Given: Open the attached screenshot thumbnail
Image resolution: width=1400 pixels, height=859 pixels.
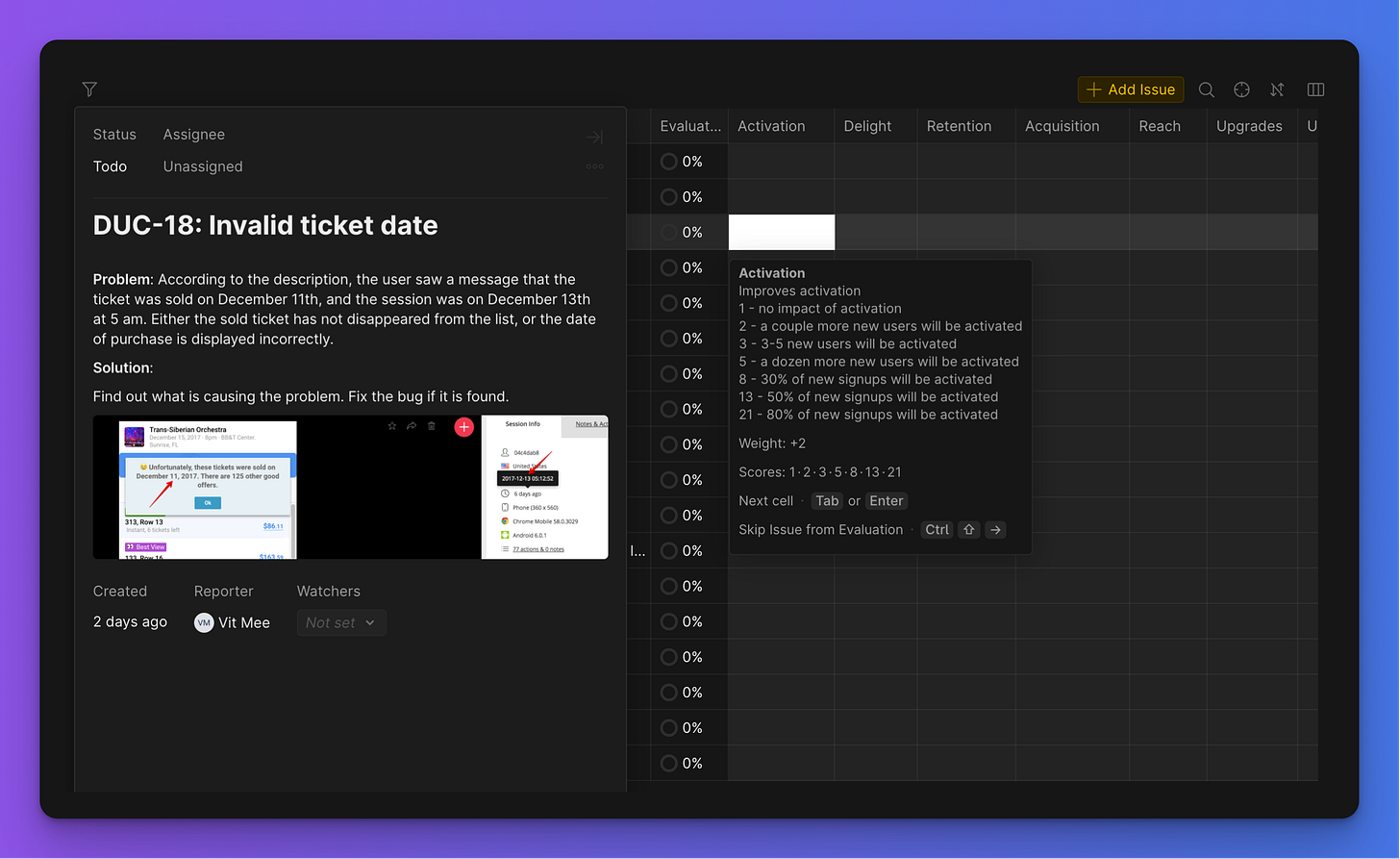Looking at the screenshot, I should pos(350,487).
